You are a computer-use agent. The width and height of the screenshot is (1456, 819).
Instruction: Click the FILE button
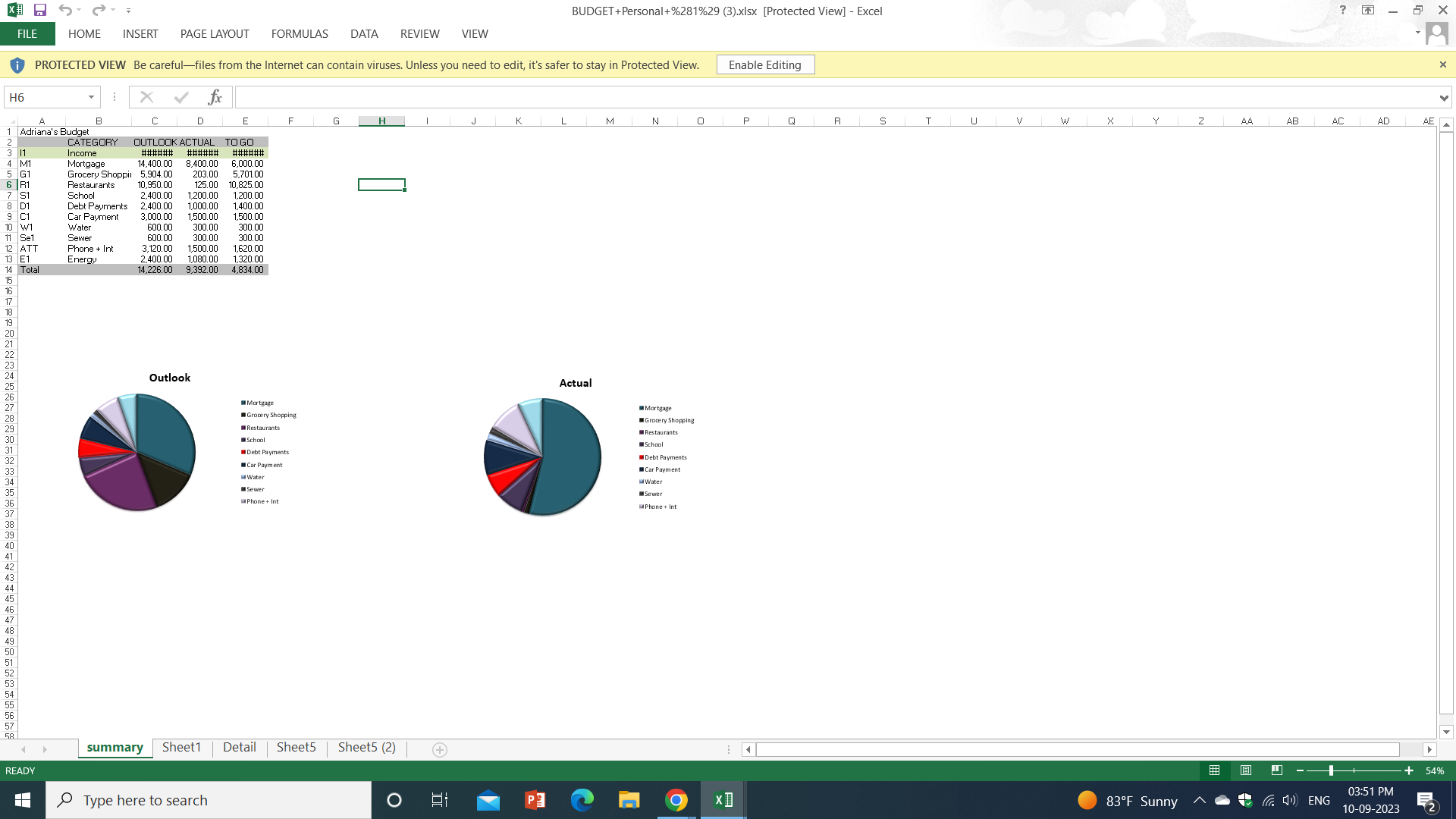coord(27,34)
